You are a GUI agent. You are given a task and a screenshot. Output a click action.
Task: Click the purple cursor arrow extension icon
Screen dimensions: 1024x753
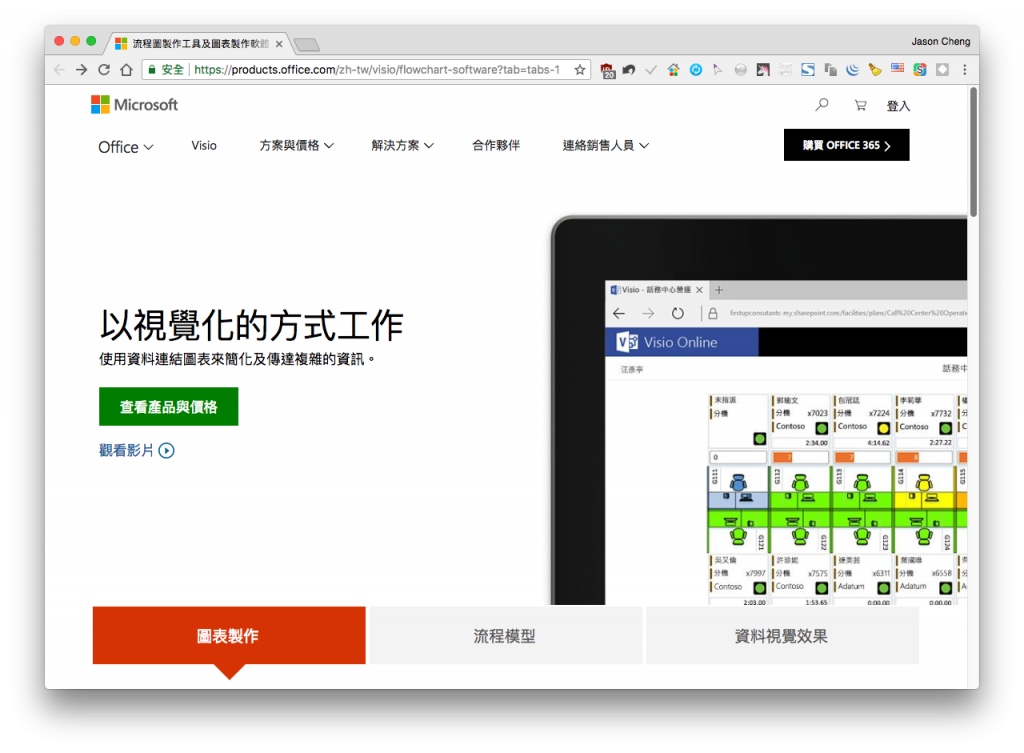718,70
